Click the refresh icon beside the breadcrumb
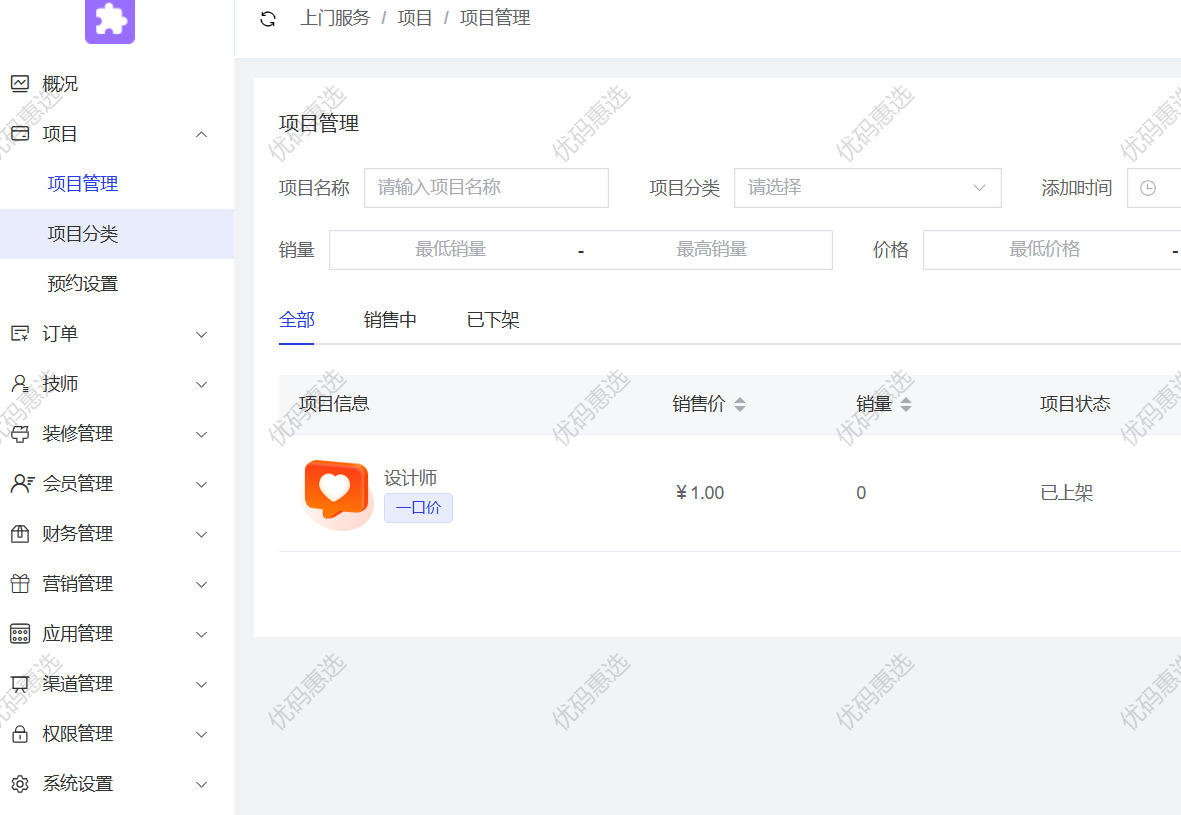 click(x=267, y=19)
